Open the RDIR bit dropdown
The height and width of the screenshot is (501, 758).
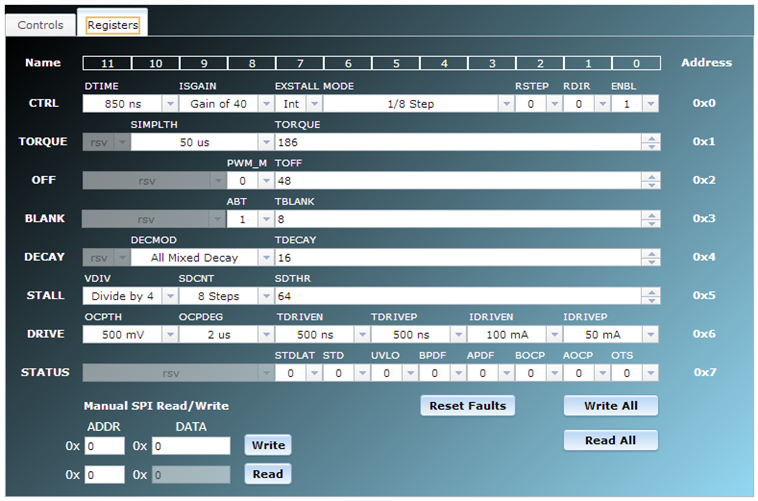point(586,103)
